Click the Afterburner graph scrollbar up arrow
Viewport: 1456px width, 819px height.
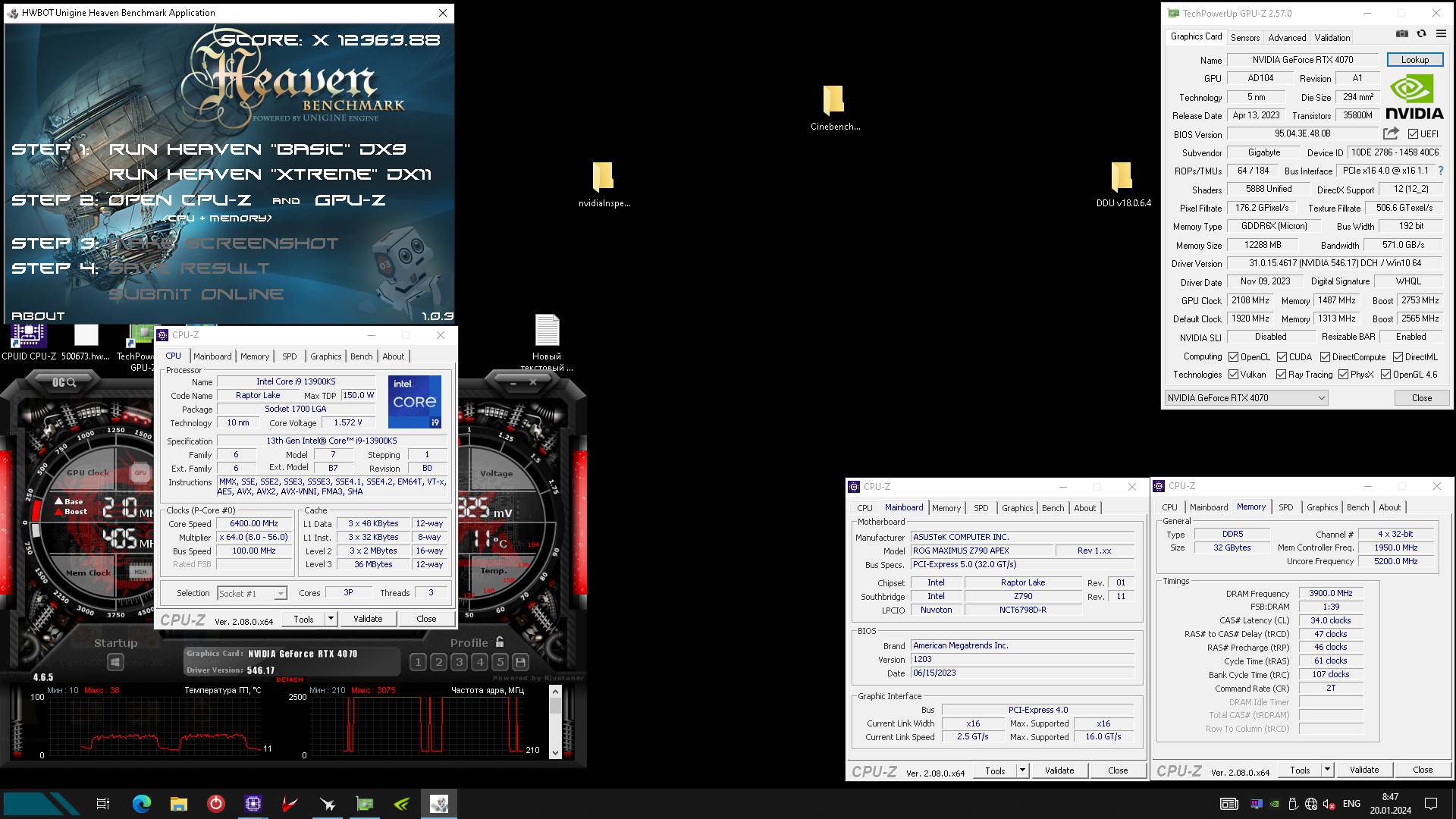[555, 691]
